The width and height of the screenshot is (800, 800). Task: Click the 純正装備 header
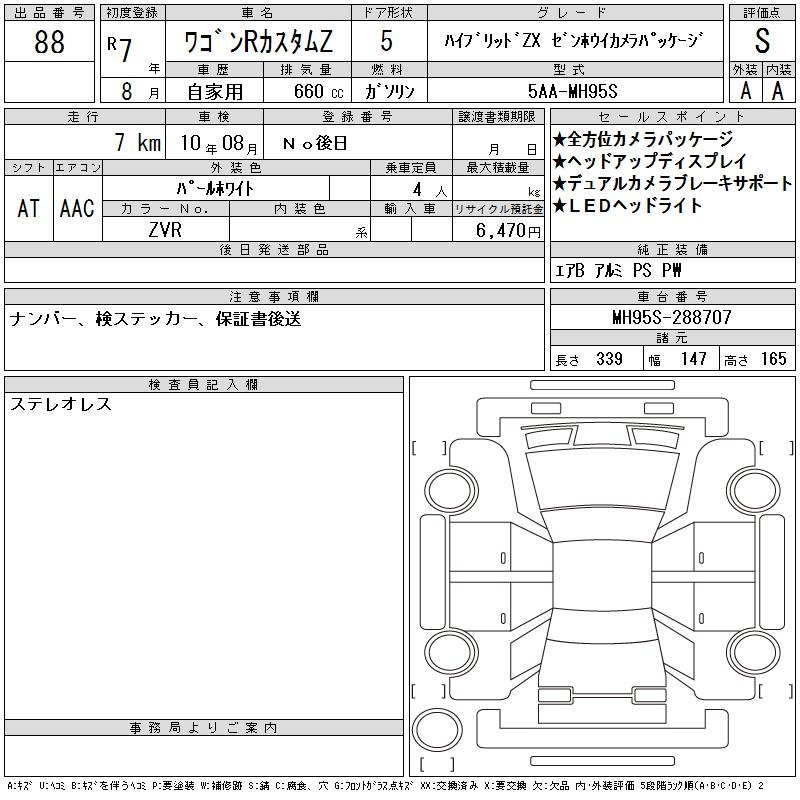coord(672,249)
